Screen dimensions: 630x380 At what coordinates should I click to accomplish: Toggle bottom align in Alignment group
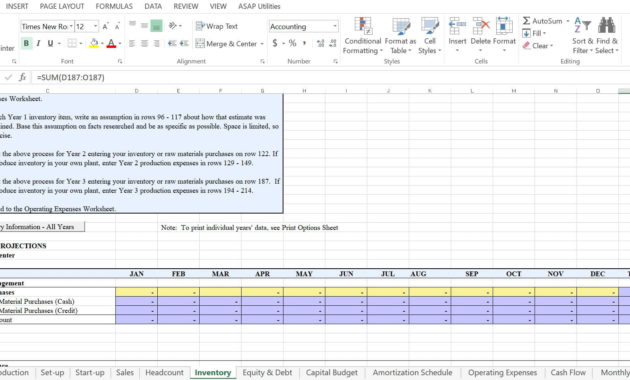click(x=156, y=26)
